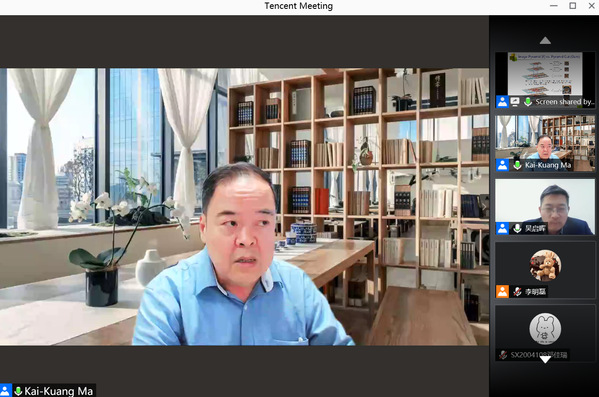The height and width of the screenshot is (397, 599).
Task: Click the Kai-Kuang Ma name label on main video
Action: point(58,391)
